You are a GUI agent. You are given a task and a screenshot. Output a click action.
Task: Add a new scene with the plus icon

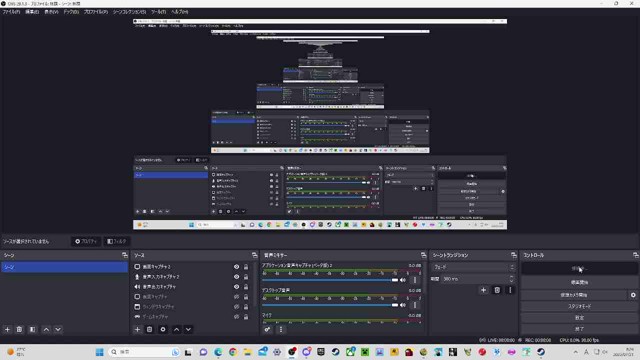pyautogui.click(x=7, y=329)
